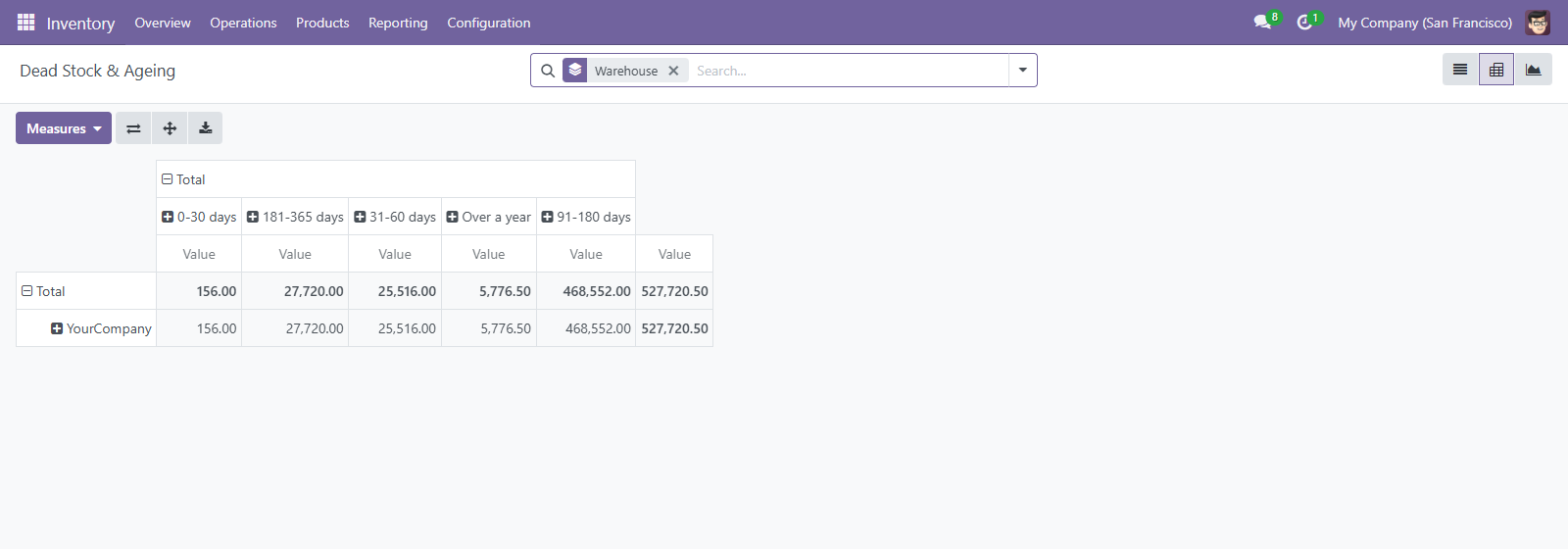Click the 156.00 cell in the Total row

(199, 291)
